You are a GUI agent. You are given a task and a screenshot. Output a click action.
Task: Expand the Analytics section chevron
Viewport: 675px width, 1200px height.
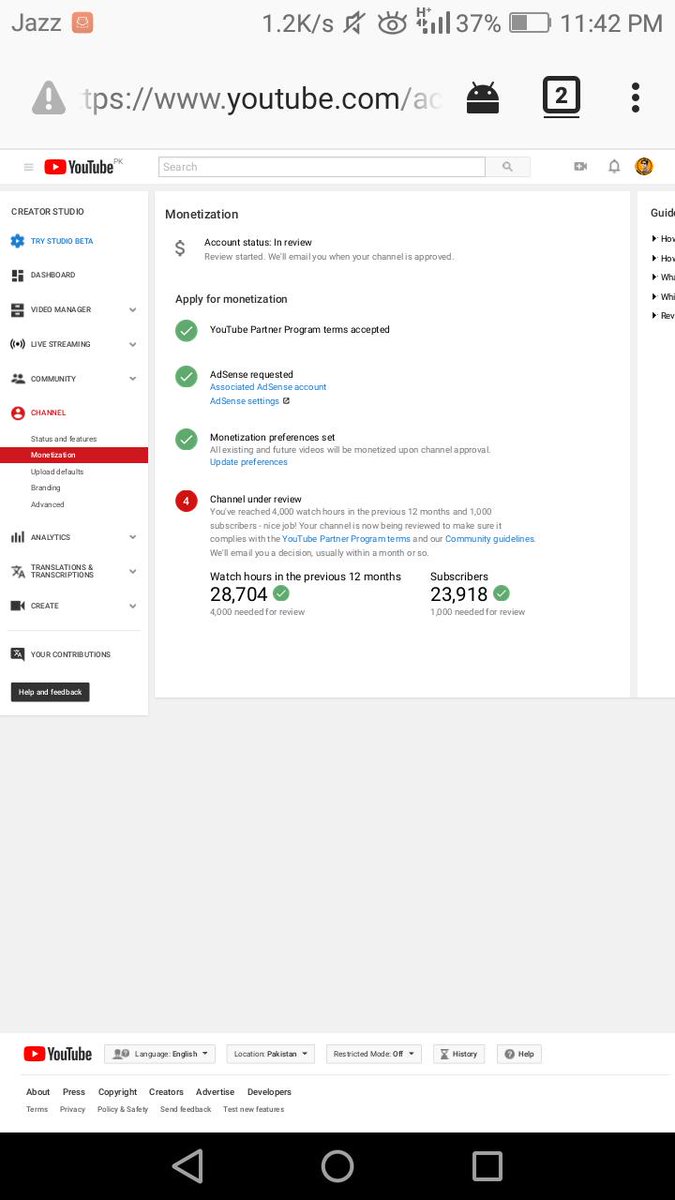pyautogui.click(x=133, y=537)
